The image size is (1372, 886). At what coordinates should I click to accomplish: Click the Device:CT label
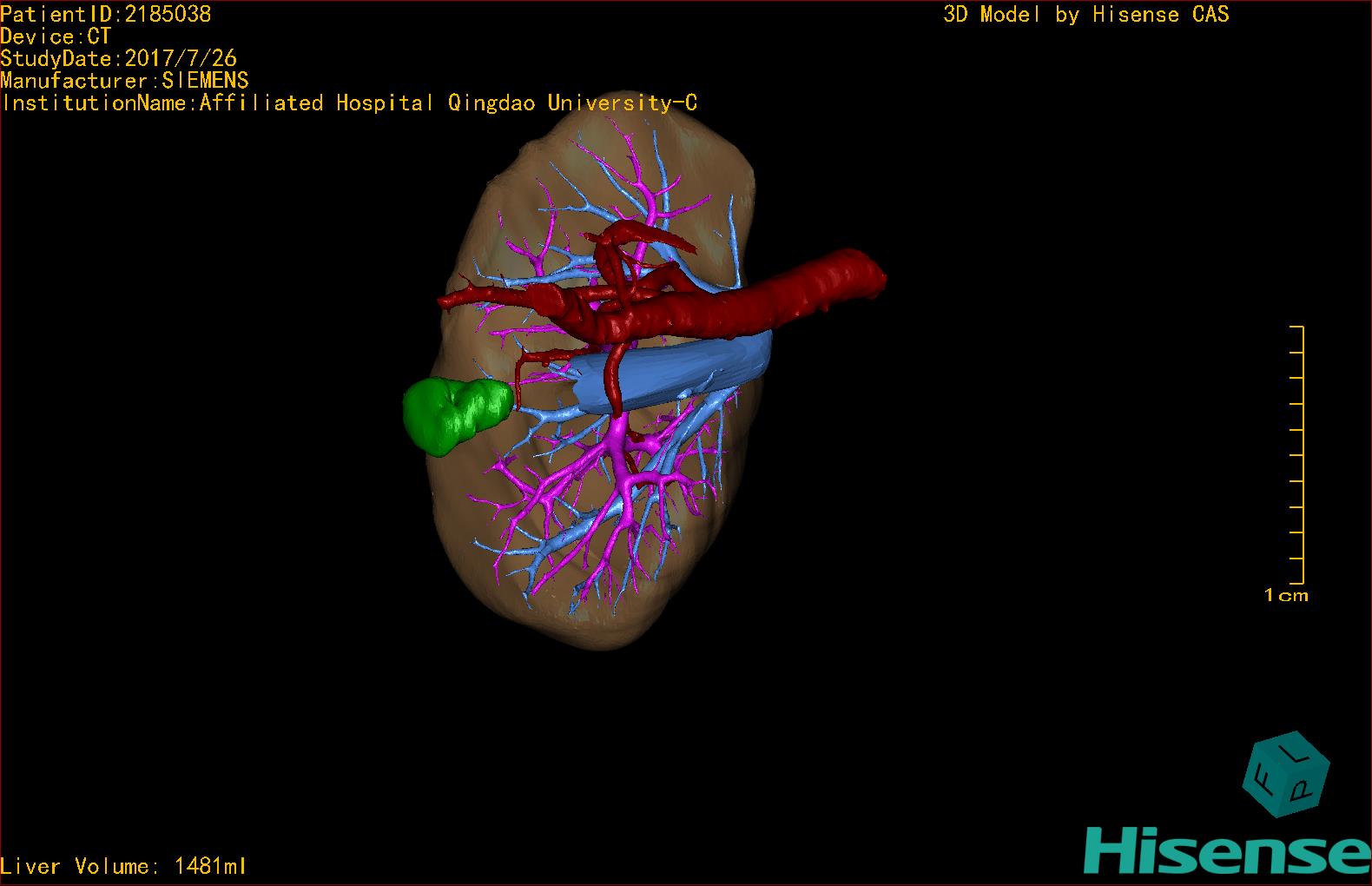[x=56, y=36]
